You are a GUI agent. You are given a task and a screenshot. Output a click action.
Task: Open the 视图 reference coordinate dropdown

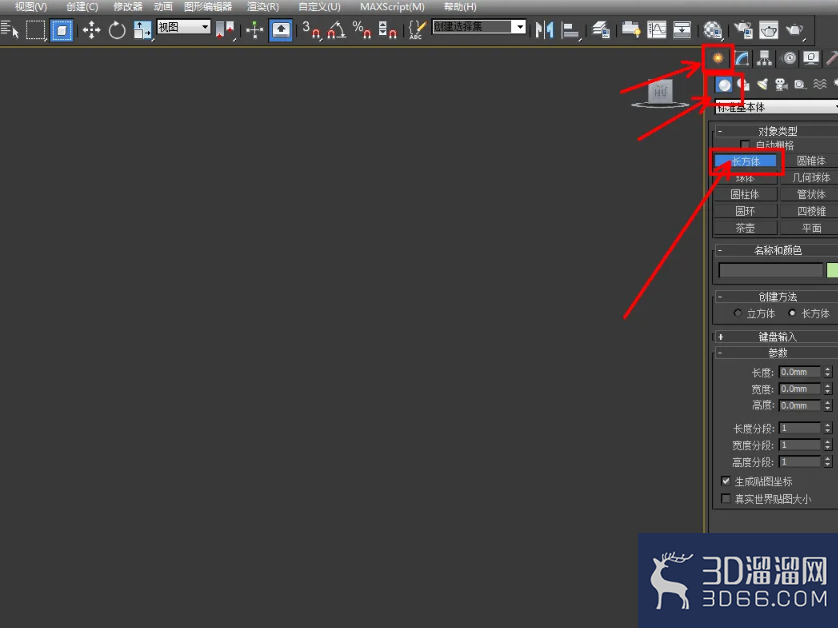coord(183,27)
